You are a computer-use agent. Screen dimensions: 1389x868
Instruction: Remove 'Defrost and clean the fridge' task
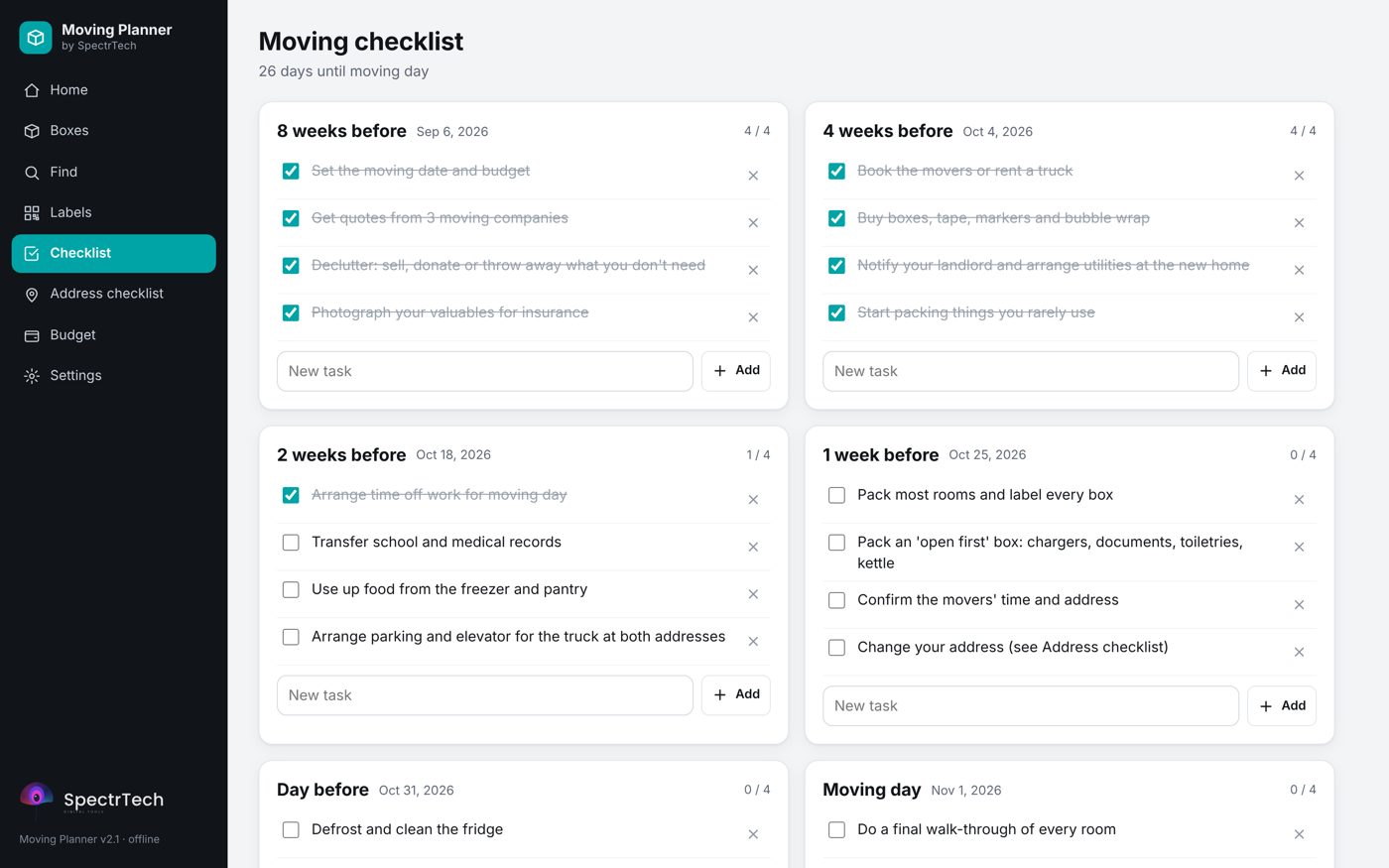click(x=753, y=834)
